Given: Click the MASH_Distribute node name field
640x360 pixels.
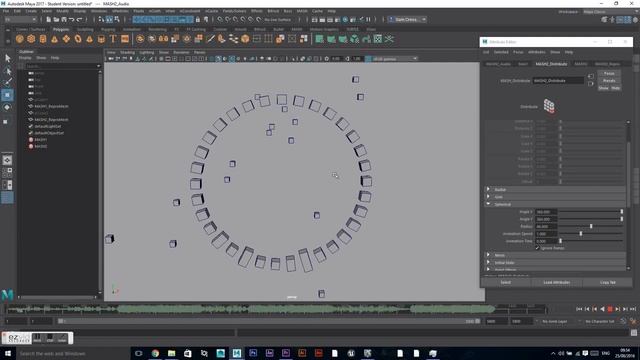Looking at the screenshot, I should pyautogui.click(x=558, y=81).
